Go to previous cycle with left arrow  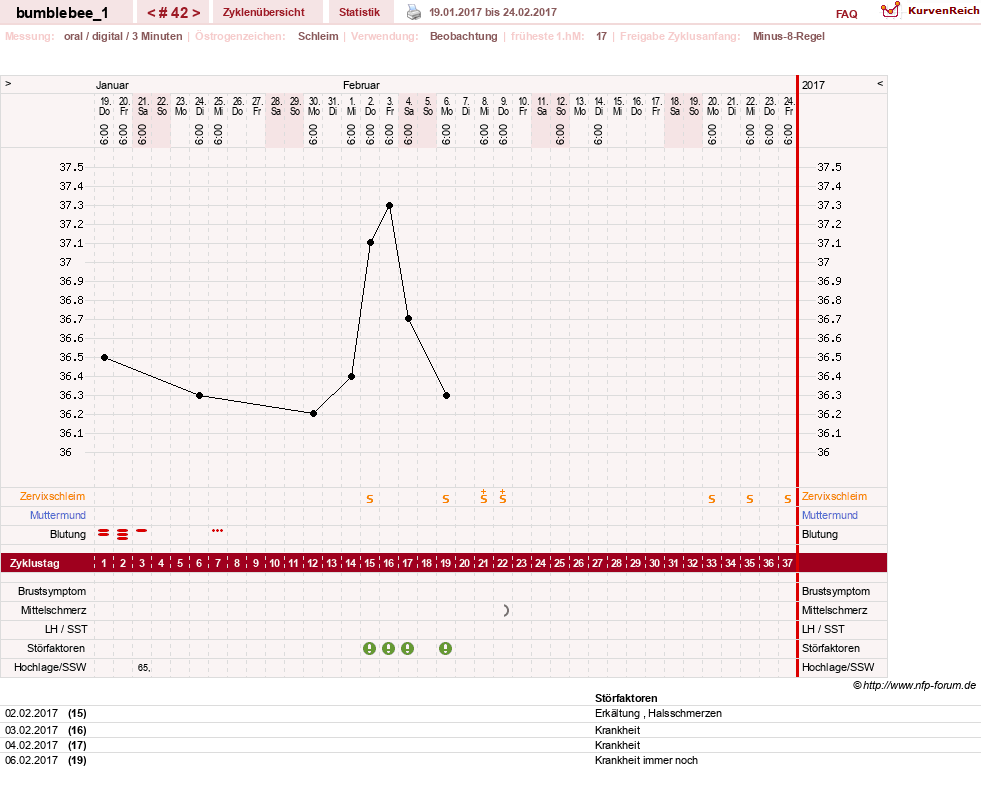(x=151, y=13)
